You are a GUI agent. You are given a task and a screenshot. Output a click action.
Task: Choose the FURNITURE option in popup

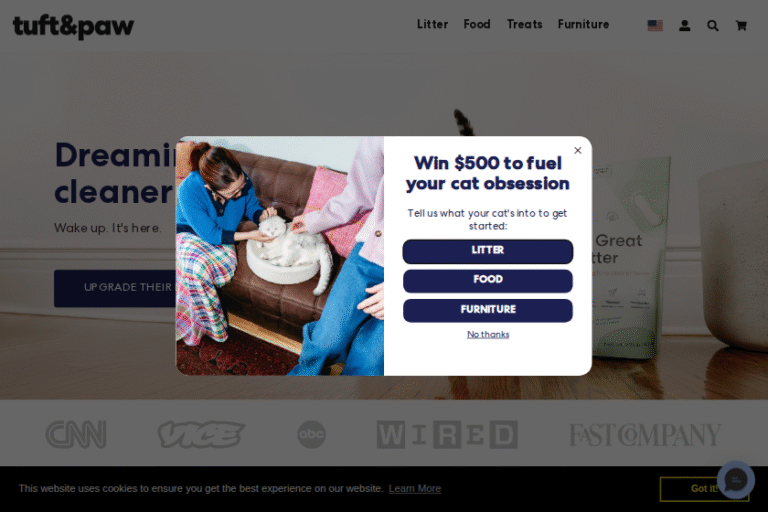488,311
